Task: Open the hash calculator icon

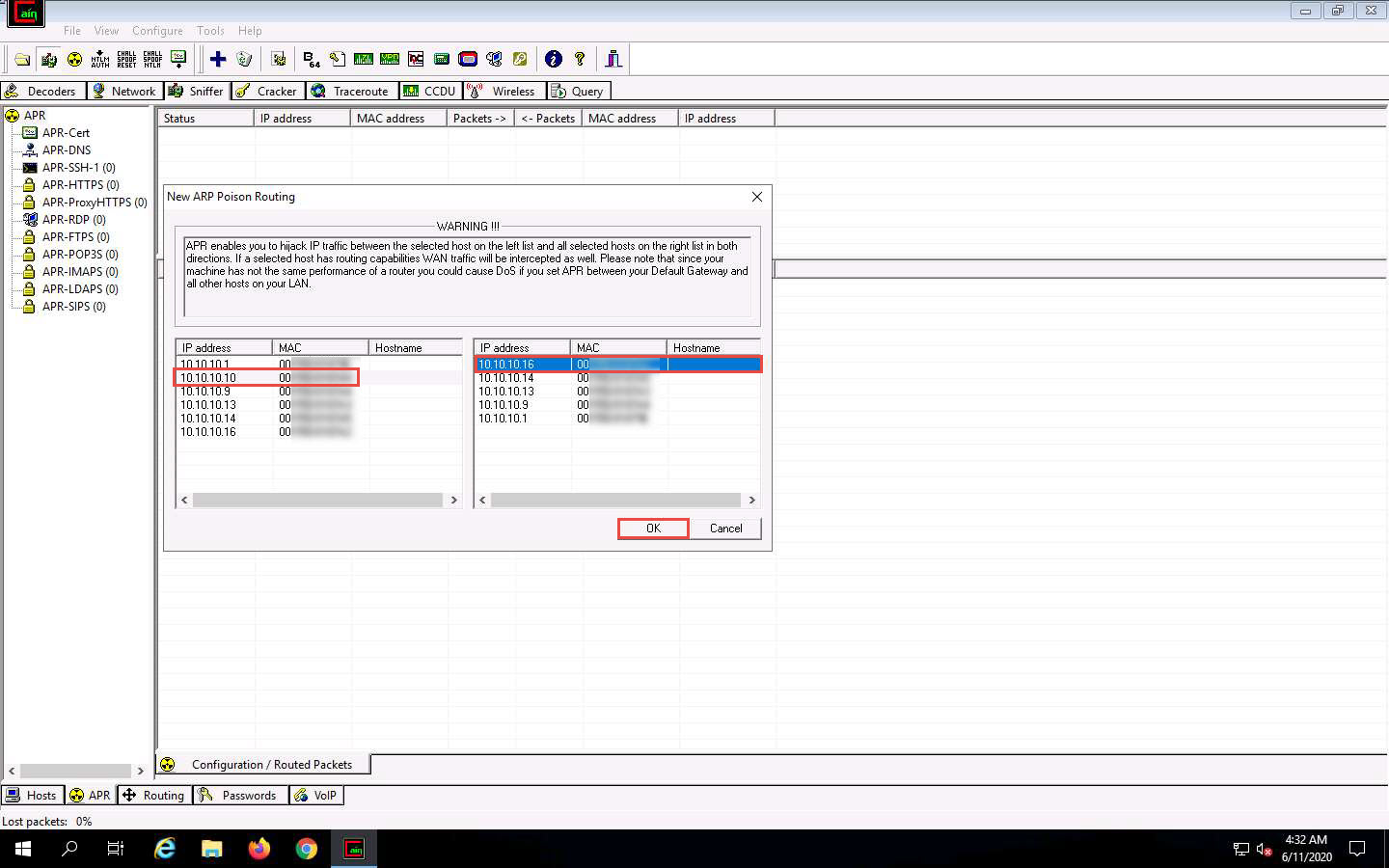Action: pyautogui.click(x=442, y=60)
